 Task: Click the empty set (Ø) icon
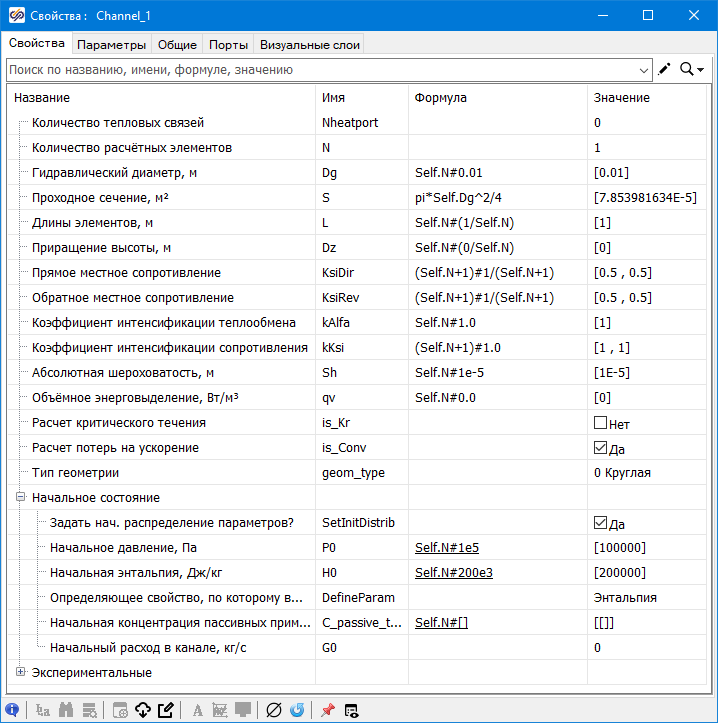point(273,710)
